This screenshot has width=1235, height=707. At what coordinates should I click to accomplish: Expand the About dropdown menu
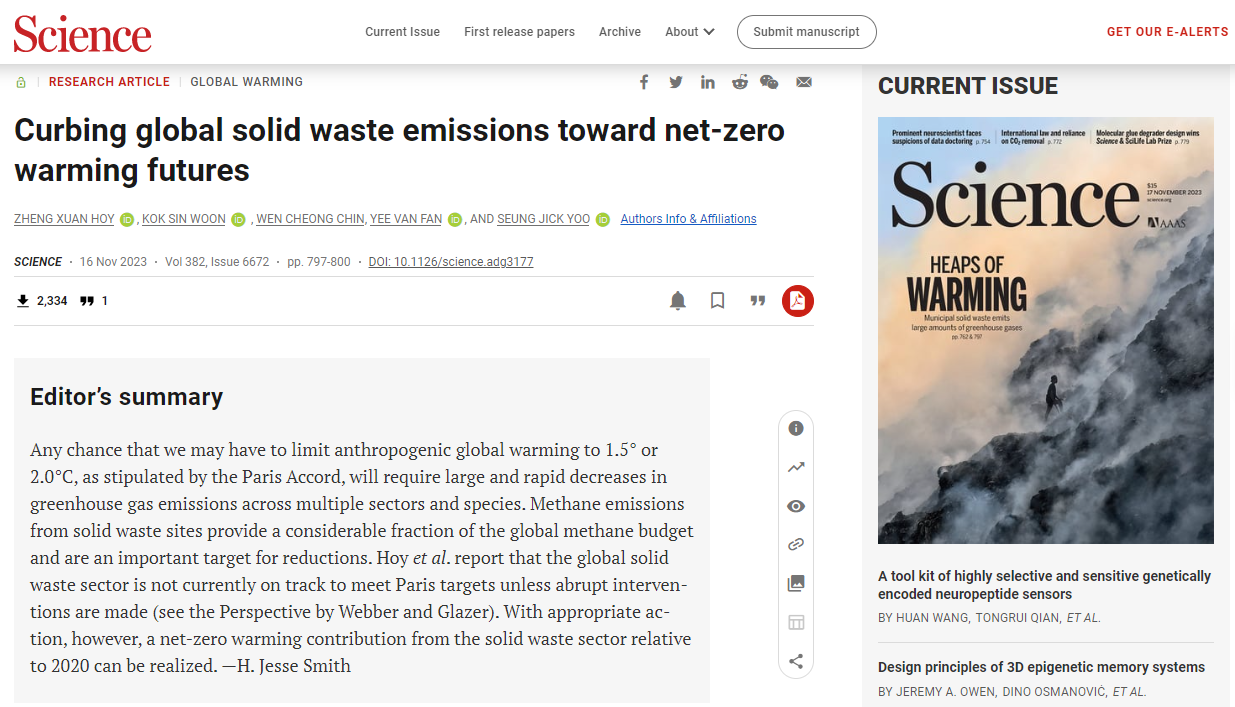(690, 32)
